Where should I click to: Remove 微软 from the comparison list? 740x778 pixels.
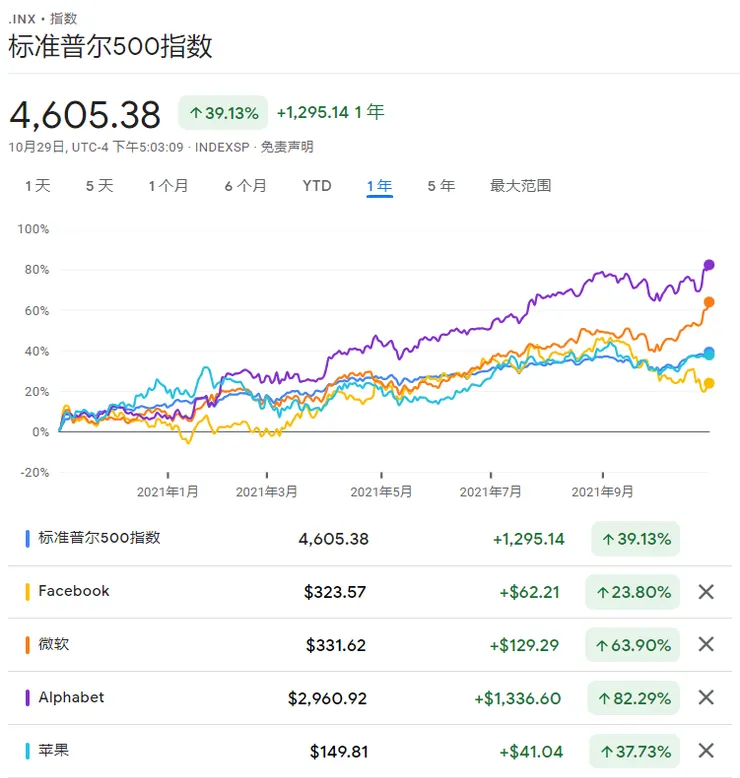pos(706,645)
